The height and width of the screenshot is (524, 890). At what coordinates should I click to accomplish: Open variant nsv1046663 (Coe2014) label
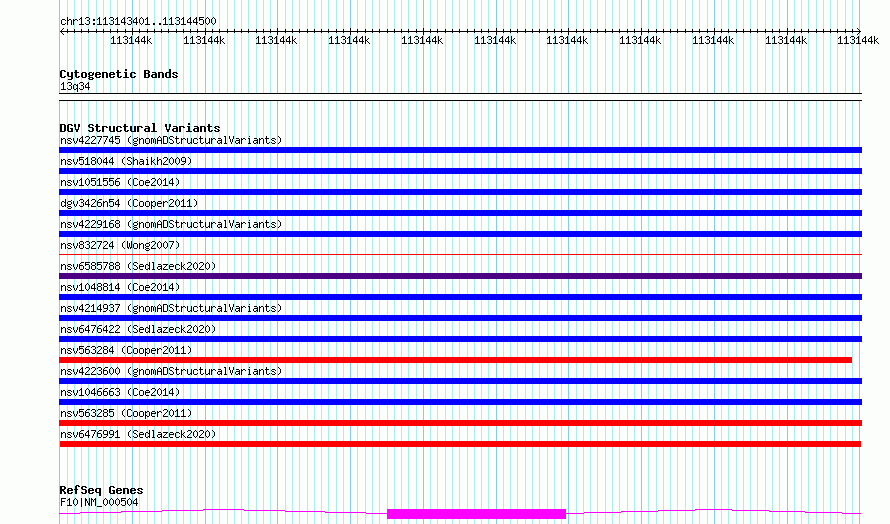click(x=120, y=392)
